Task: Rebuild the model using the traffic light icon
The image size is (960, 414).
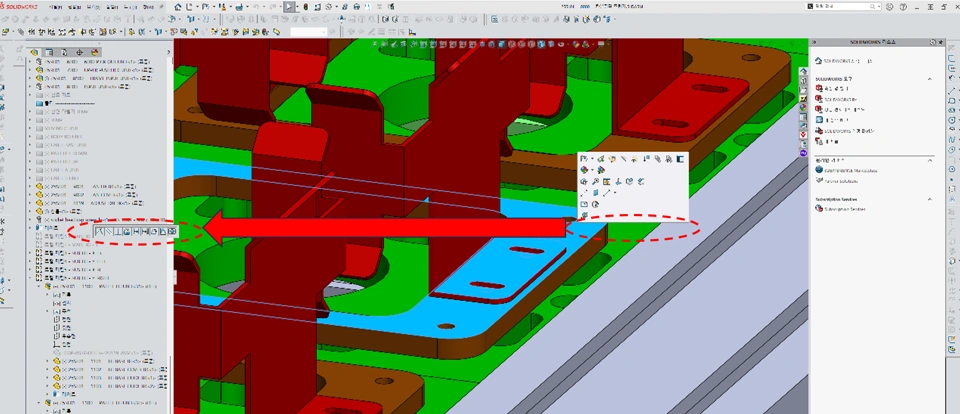Action: coord(305,6)
